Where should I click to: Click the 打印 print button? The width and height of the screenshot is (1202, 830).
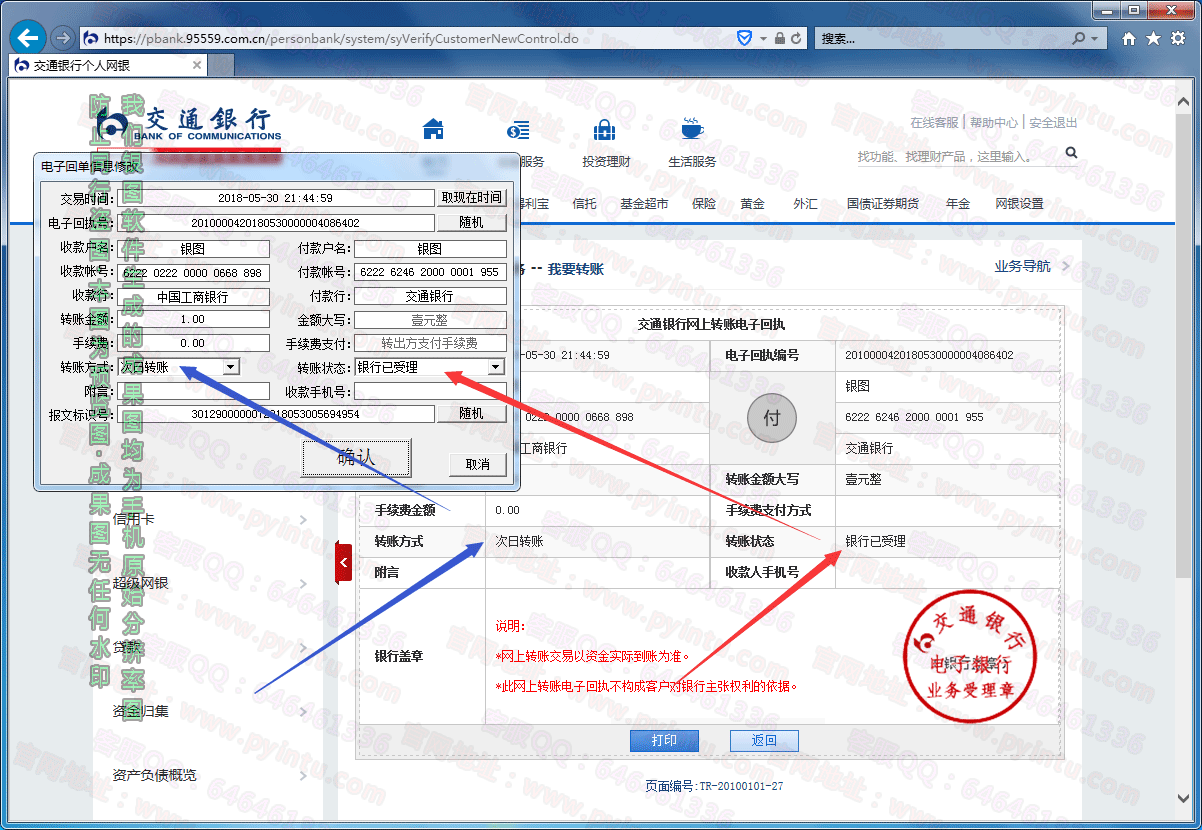664,741
